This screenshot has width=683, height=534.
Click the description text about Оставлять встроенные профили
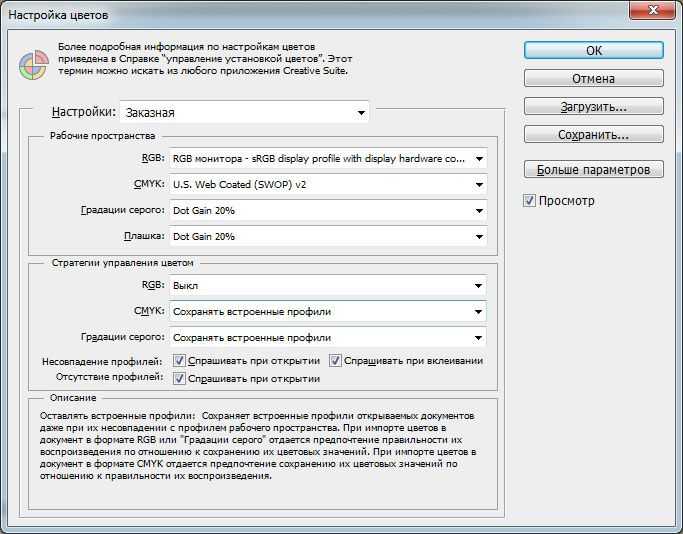click(x=258, y=446)
